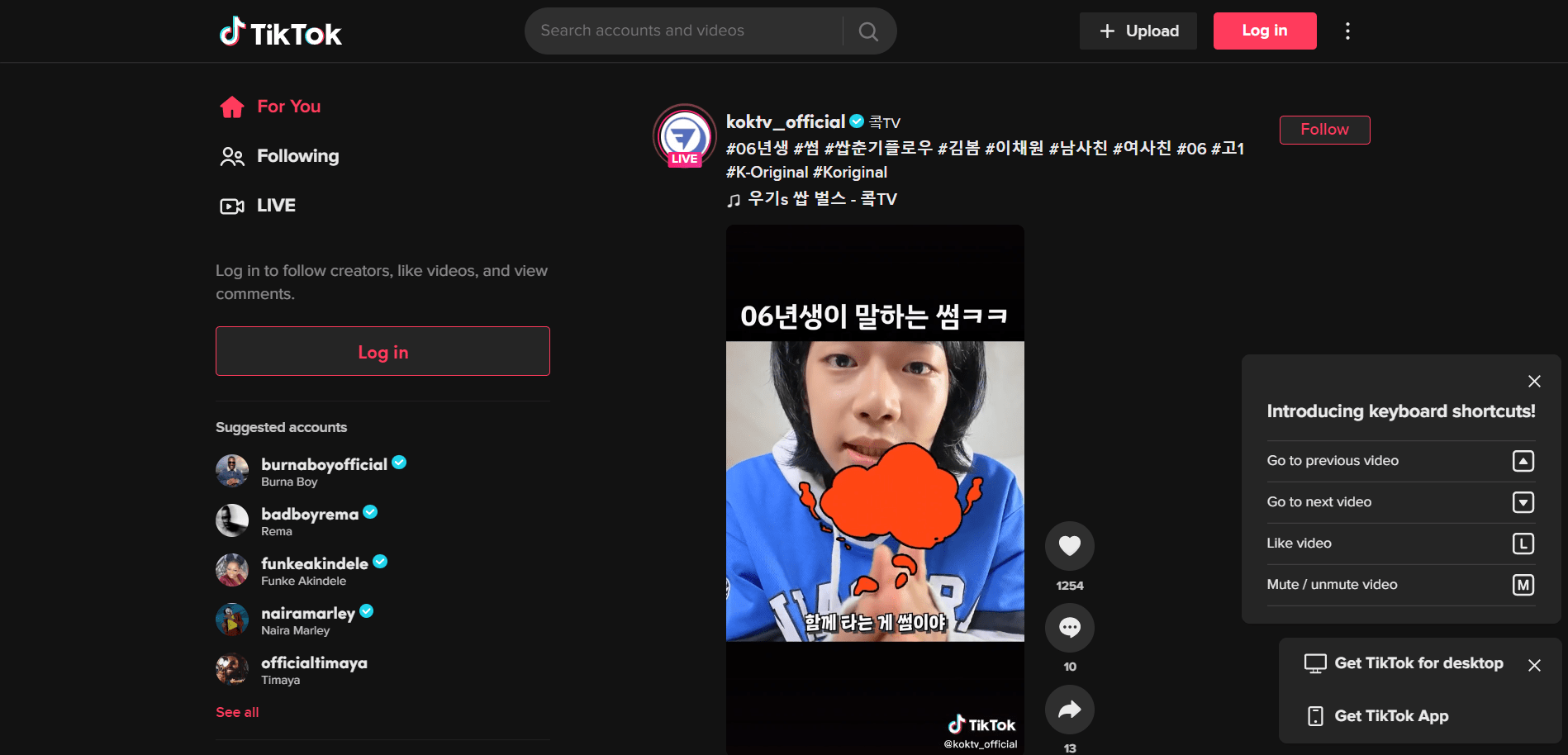
Task: Open the #김봄 hashtag
Action: pos(958,148)
